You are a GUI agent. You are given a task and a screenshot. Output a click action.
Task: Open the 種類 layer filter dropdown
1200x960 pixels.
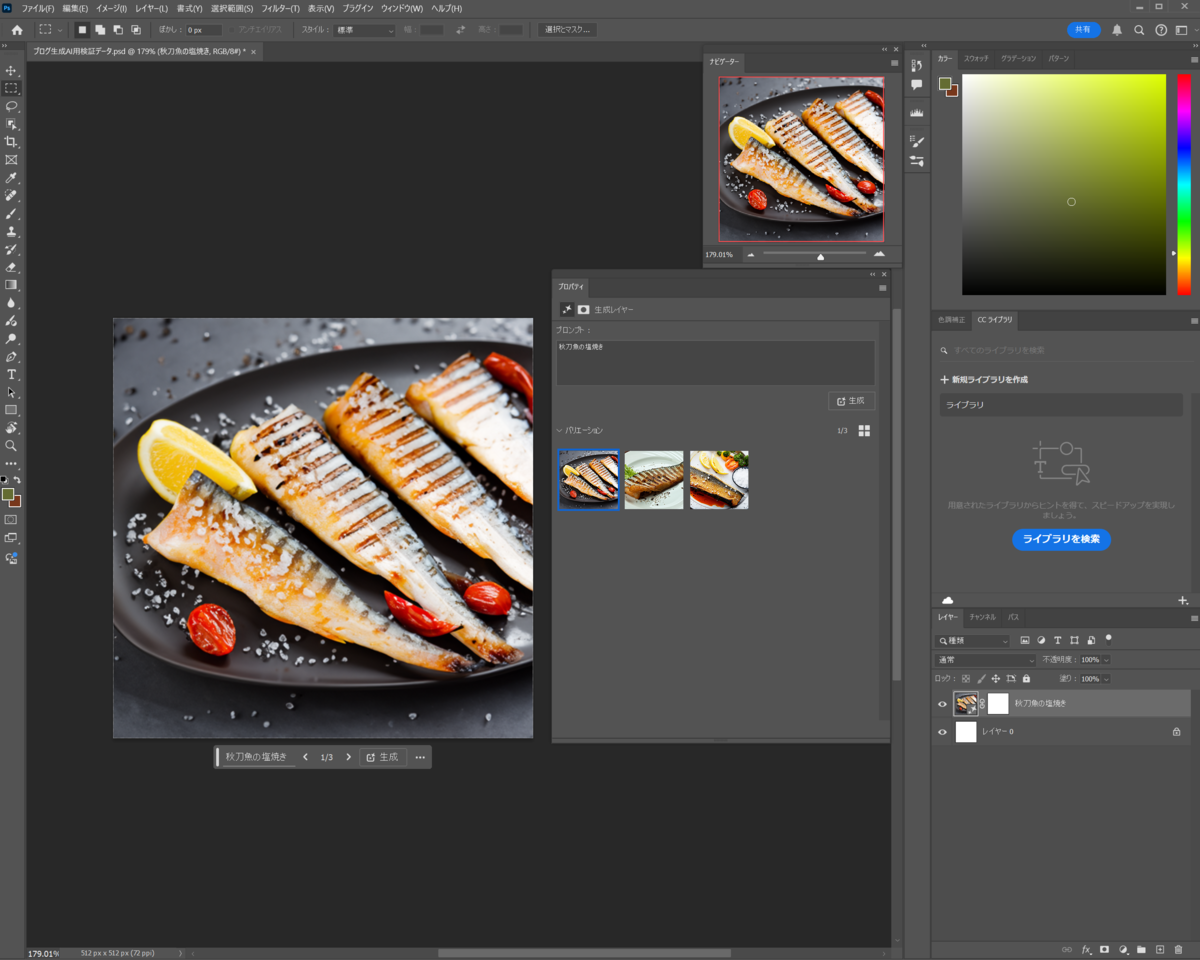coord(973,641)
